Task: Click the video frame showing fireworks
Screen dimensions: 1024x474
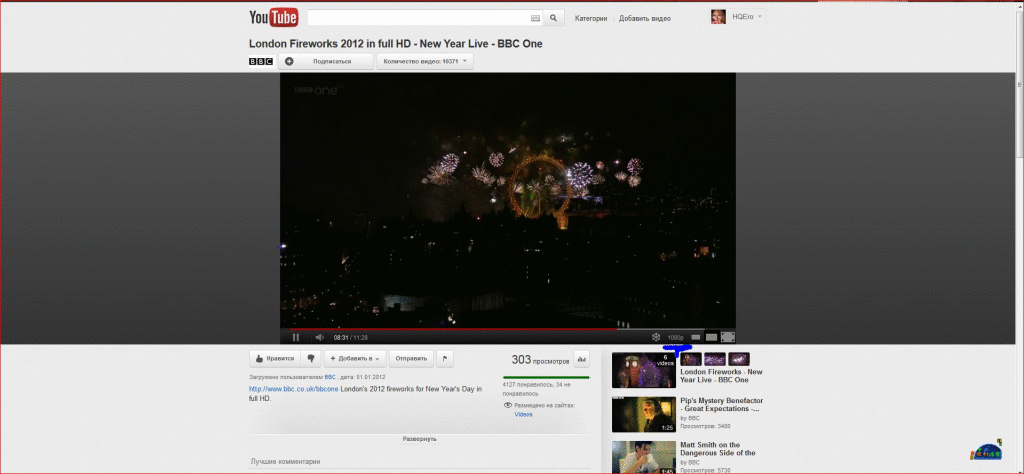Action: click(x=508, y=199)
